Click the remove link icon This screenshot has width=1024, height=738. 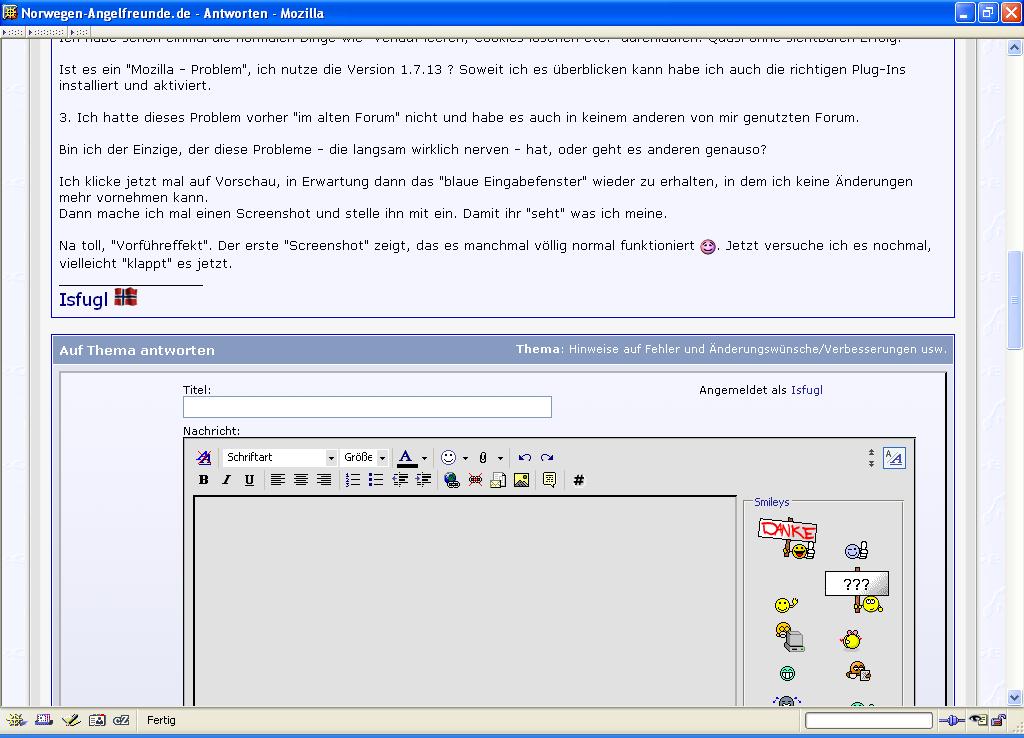pos(475,480)
